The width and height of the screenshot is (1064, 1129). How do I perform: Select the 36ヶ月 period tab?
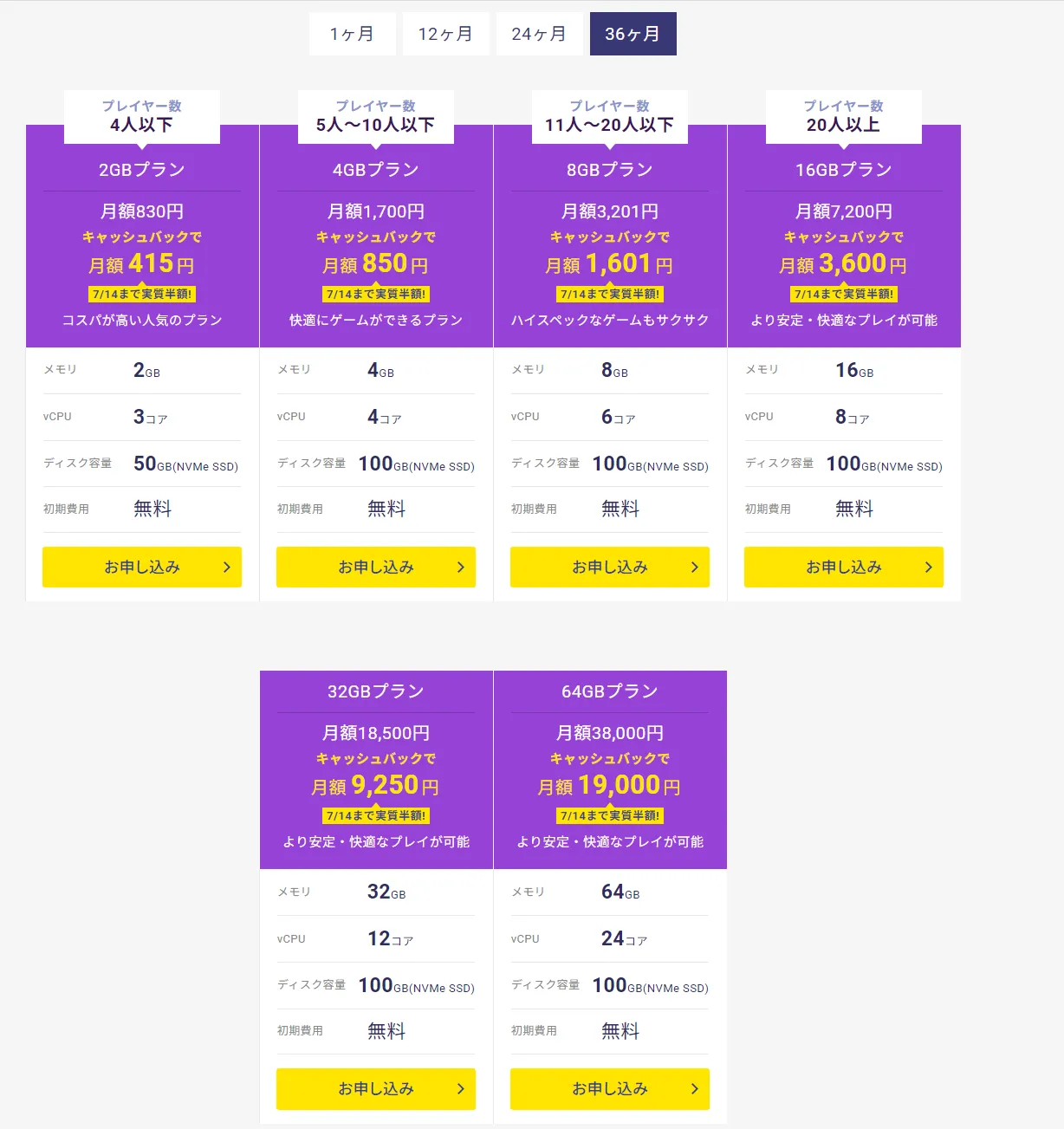click(x=633, y=34)
